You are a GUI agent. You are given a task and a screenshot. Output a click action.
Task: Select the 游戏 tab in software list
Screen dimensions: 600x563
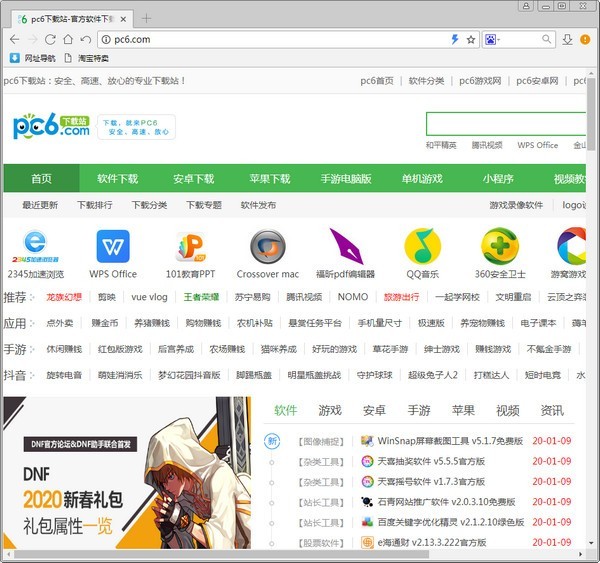click(x=329, y=410)
